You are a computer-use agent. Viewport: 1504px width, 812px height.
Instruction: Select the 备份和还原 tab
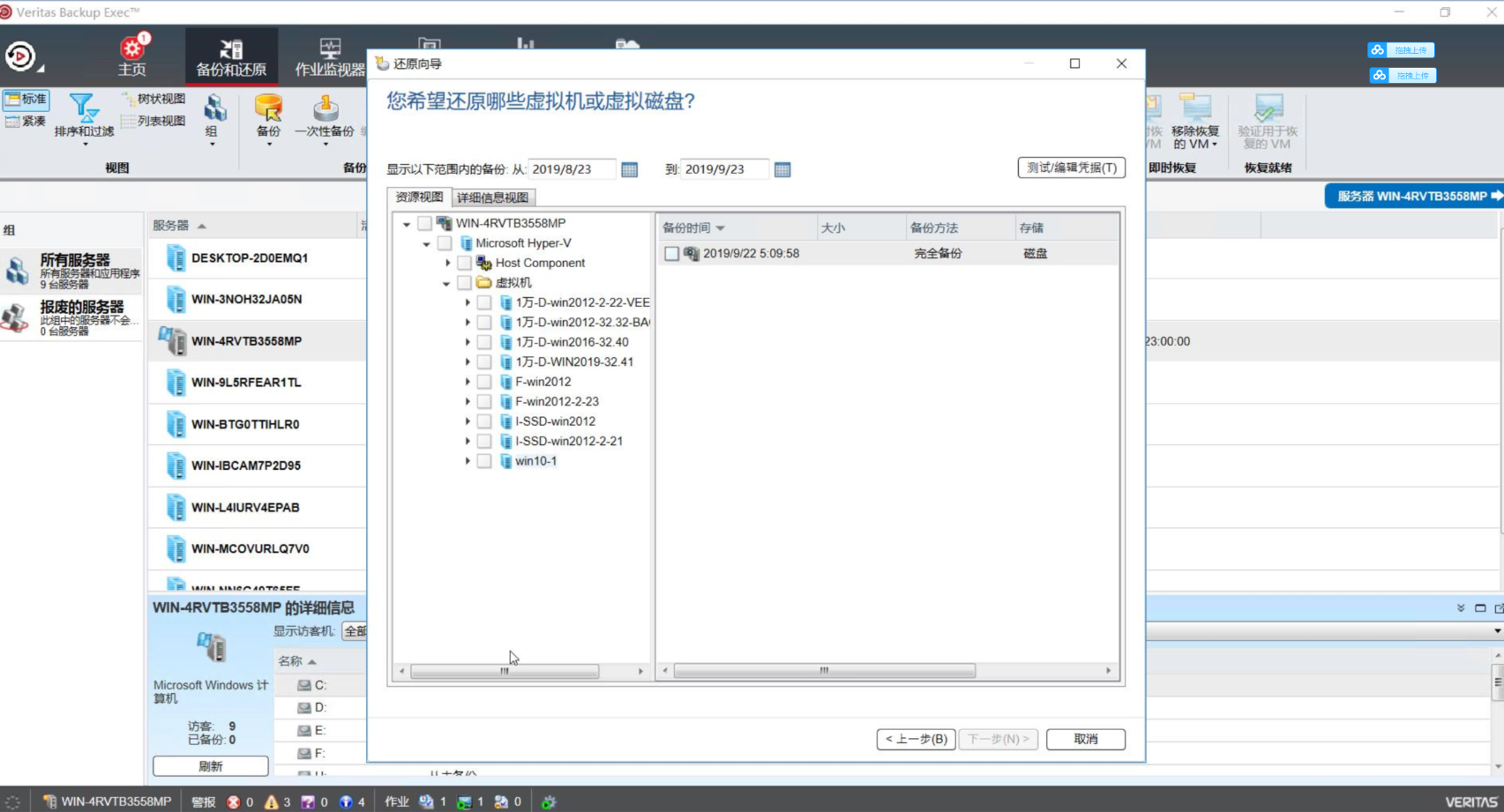coord(231,56)
